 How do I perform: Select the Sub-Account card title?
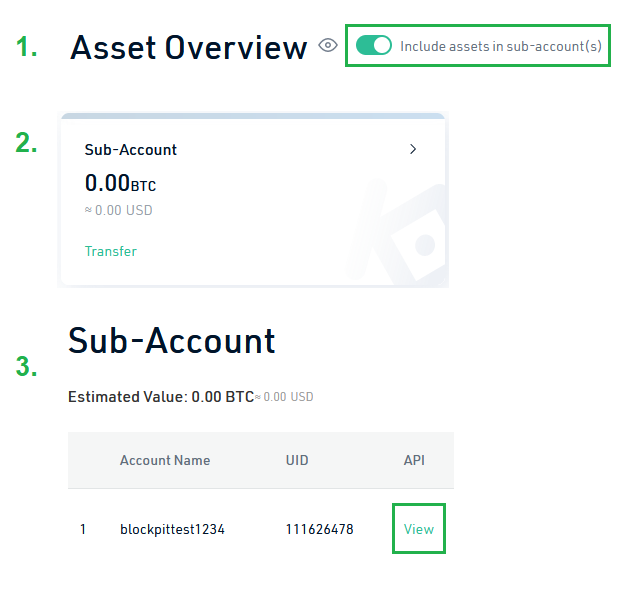(131, 150)
